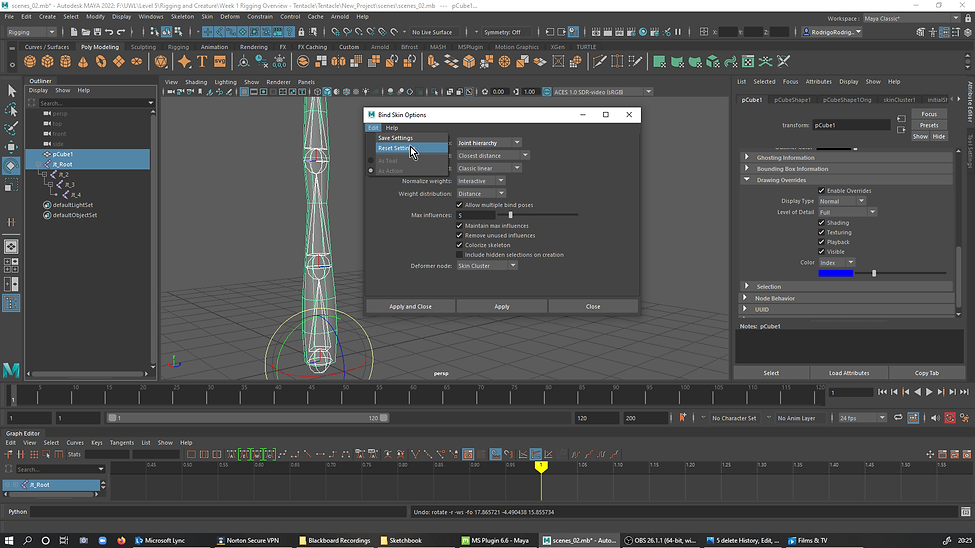Click Apply and Close button
The image size is (975, 548).
click(x=410, y=307)
